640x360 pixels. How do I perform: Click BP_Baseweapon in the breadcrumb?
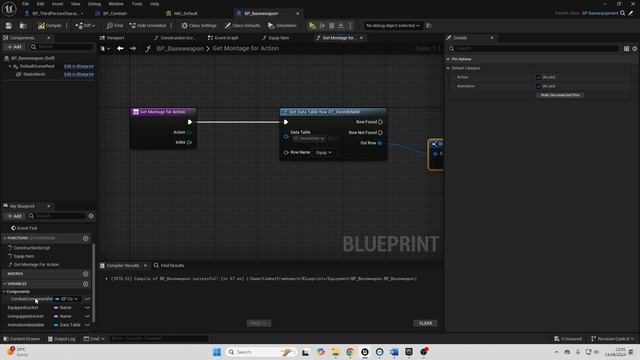[x=180, y=49]
